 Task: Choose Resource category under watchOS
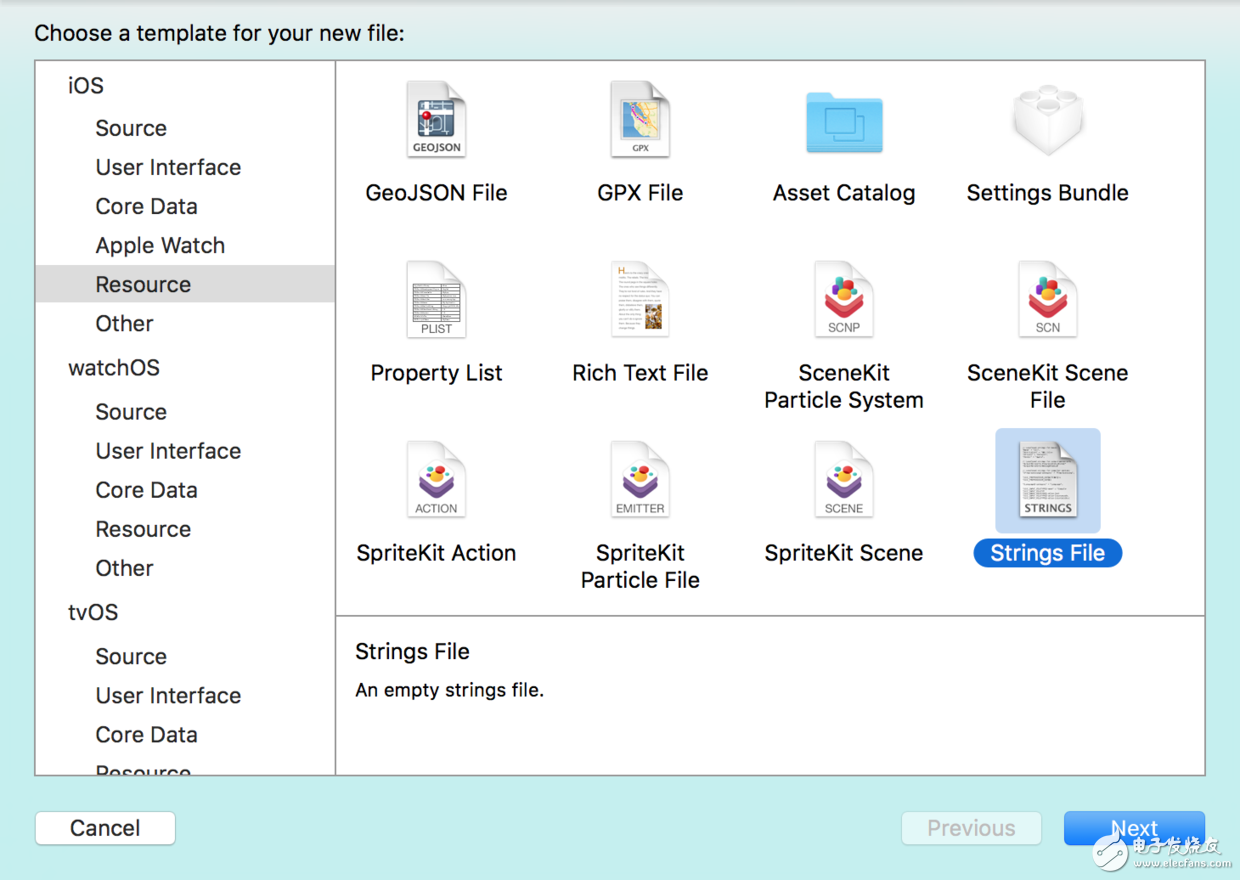coord(143,529)
